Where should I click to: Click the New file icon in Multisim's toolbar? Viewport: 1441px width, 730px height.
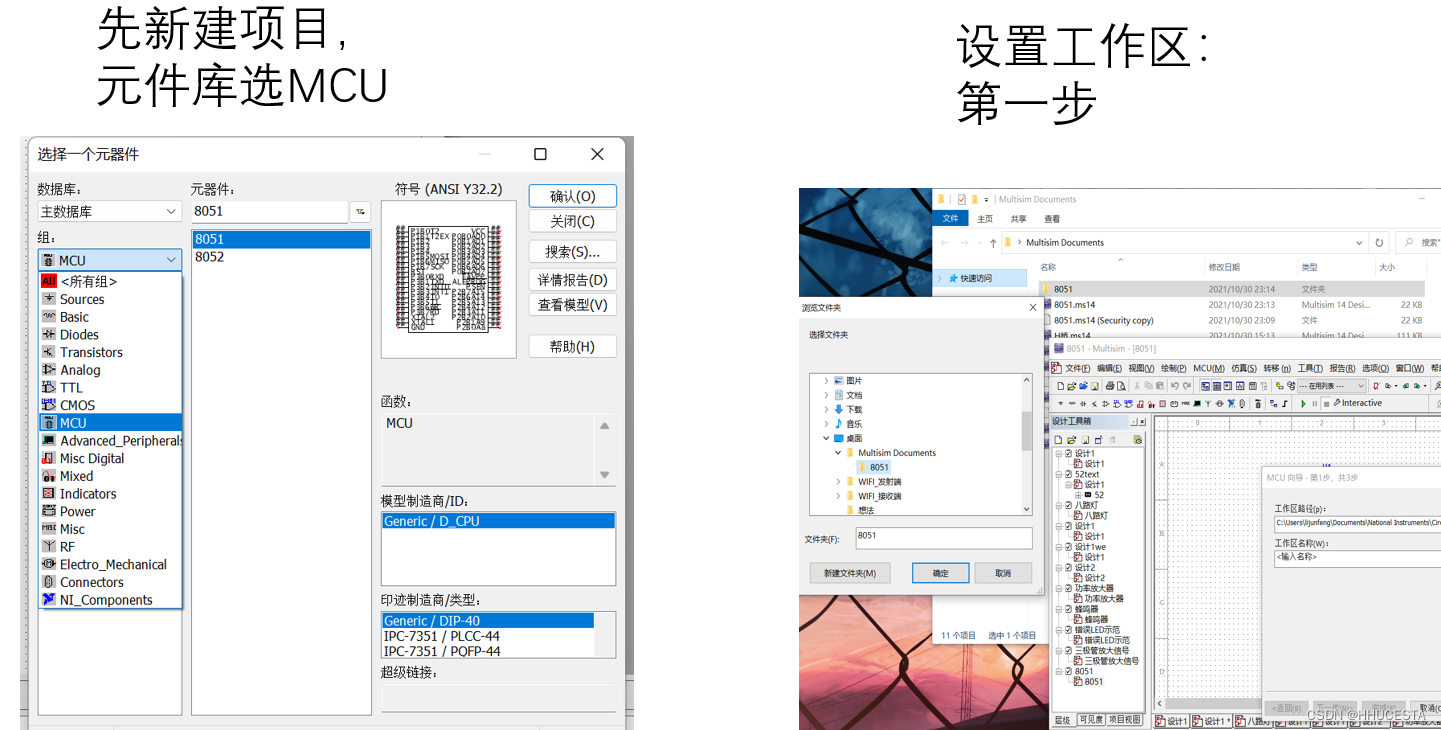point(1060,386)
